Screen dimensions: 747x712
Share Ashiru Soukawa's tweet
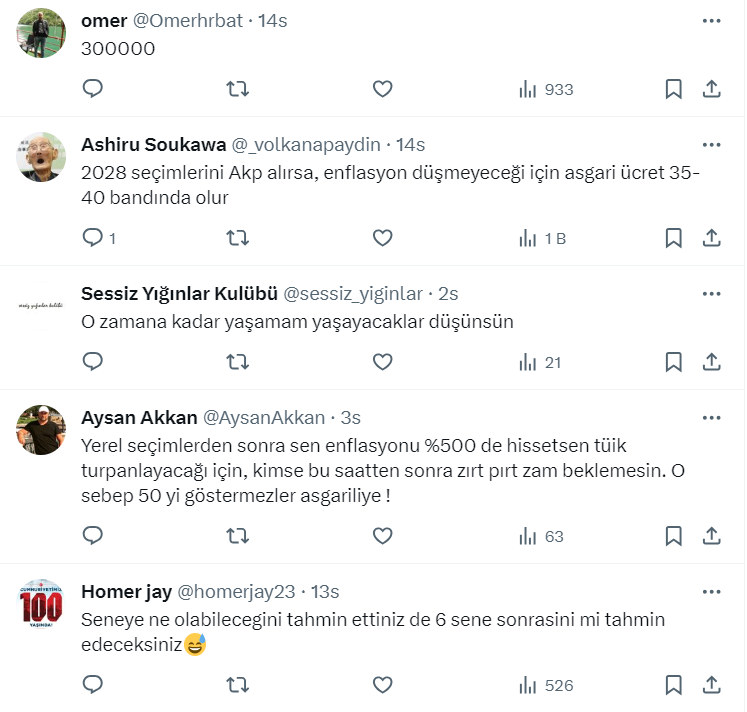pyautogui.click(x=711, y=238)
